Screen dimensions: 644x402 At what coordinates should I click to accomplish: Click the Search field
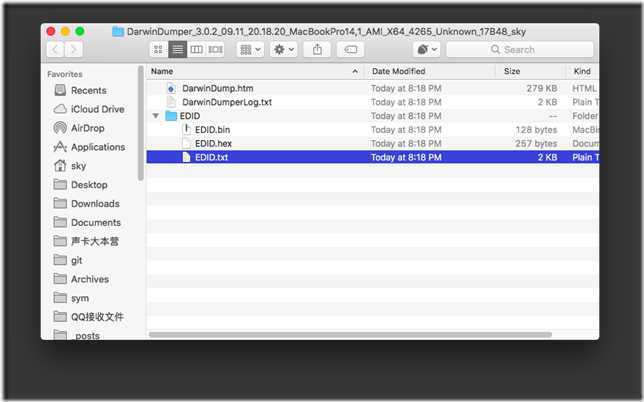520,50
